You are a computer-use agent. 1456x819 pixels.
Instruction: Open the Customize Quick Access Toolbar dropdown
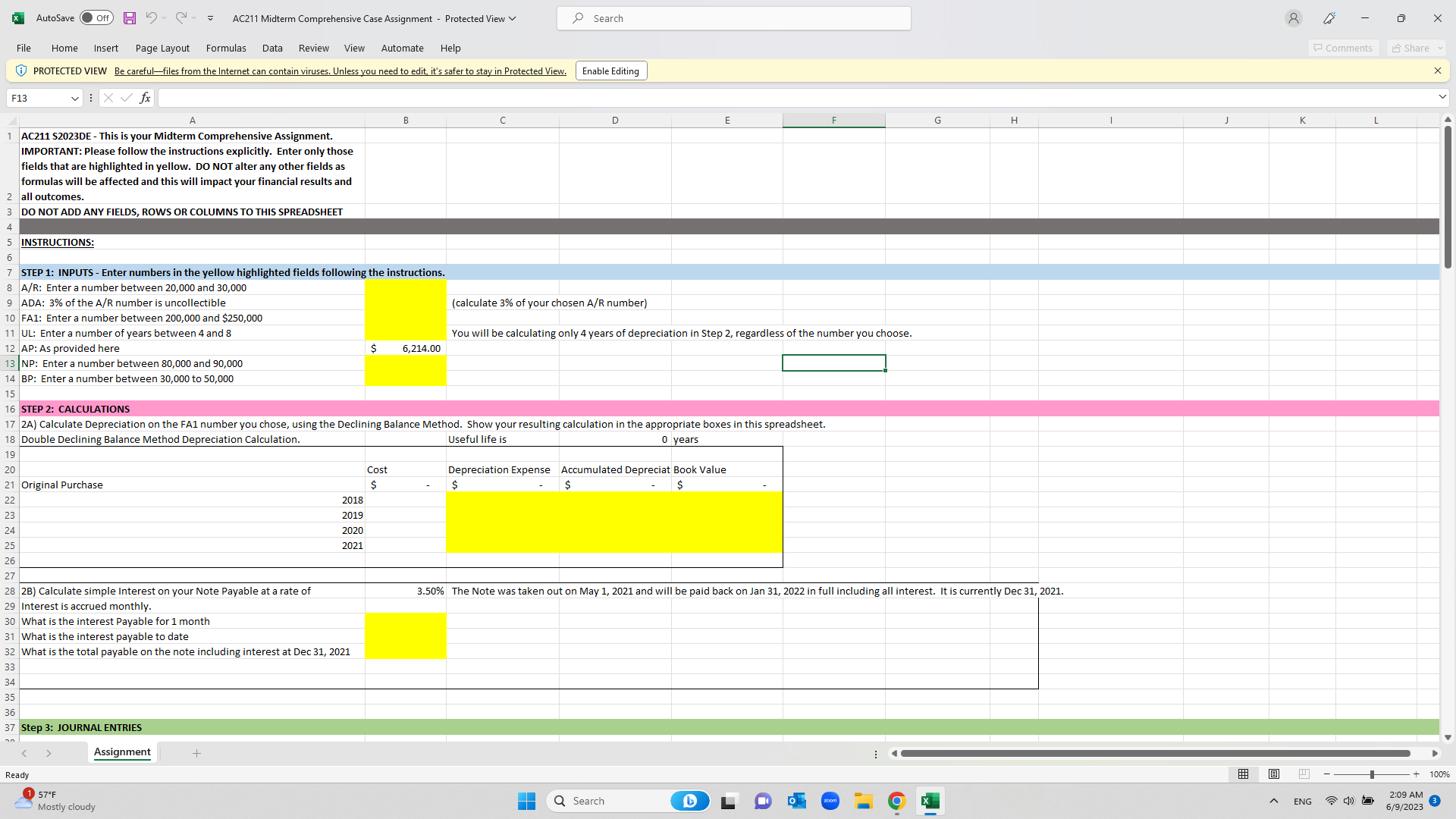click(x=210, y=18)
